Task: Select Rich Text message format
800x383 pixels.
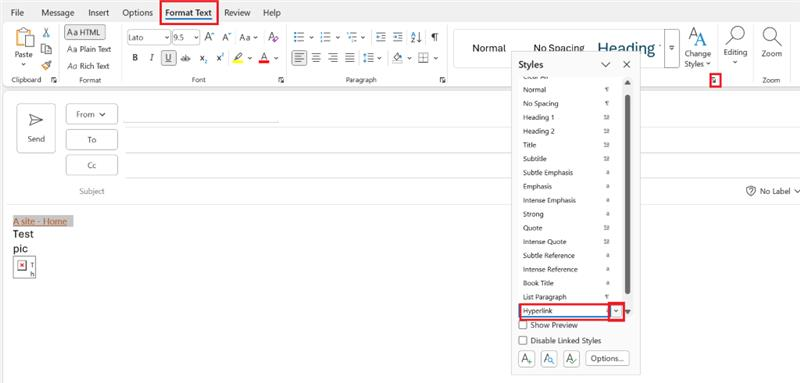Action: point(88,66)
